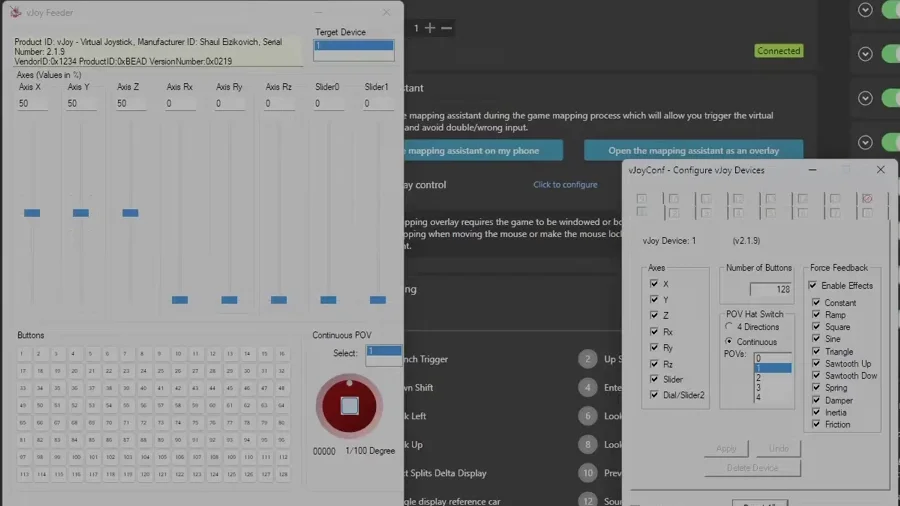
Task: Select the 4 Directions radio button
Action: [729, 326]
